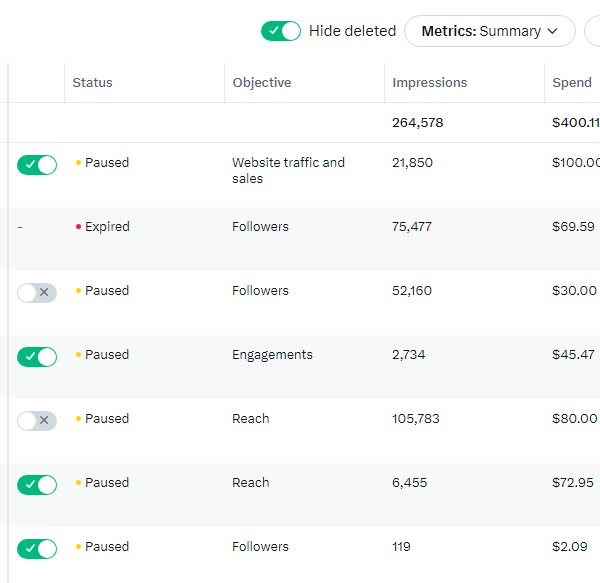The width and height of the screenshot is (600, 583).
Task: Click the 'Website traffic and sales' objective
Action: [x=289, y=171]
